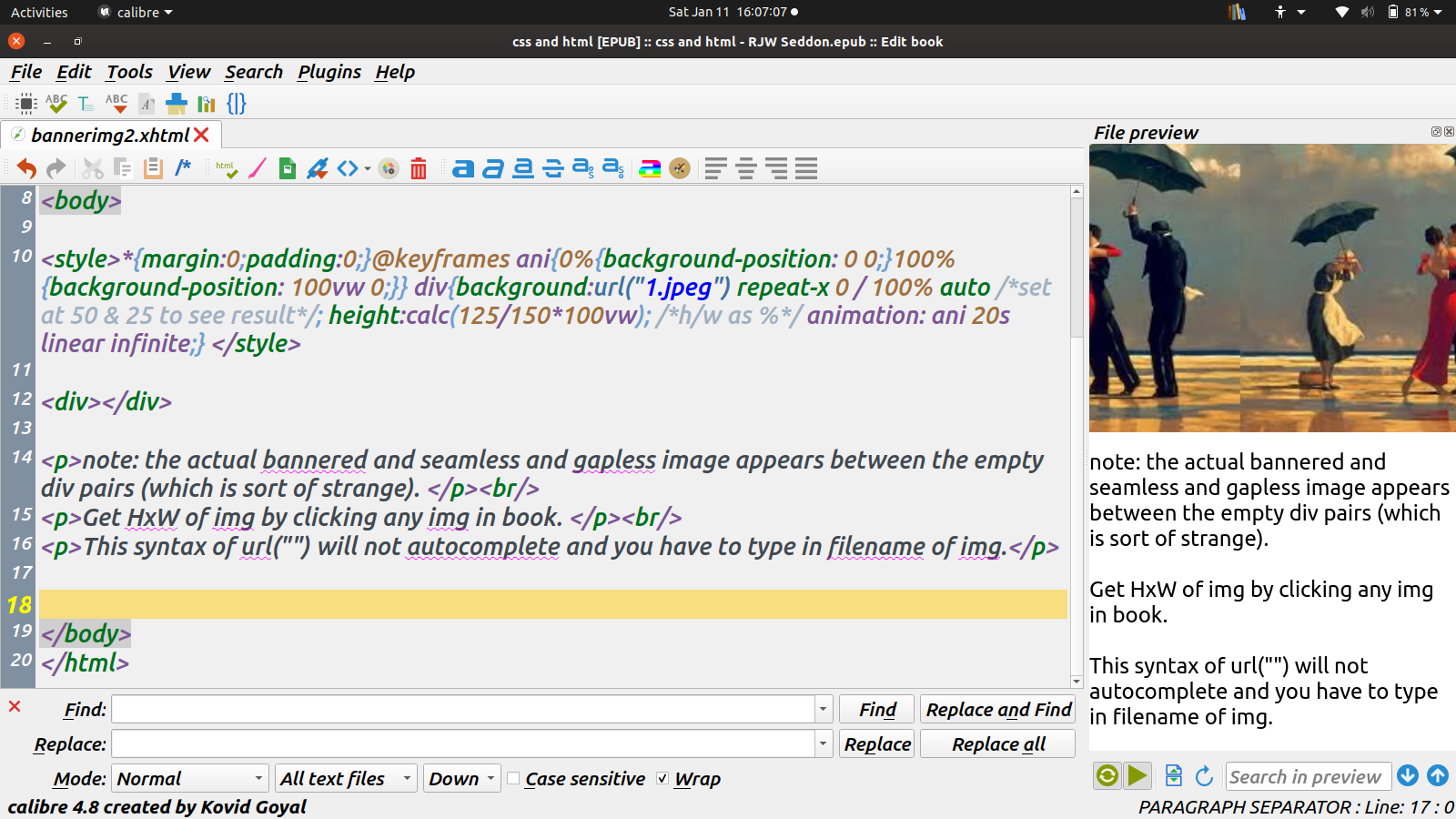Open the View menu

click(x=188, y=72)
